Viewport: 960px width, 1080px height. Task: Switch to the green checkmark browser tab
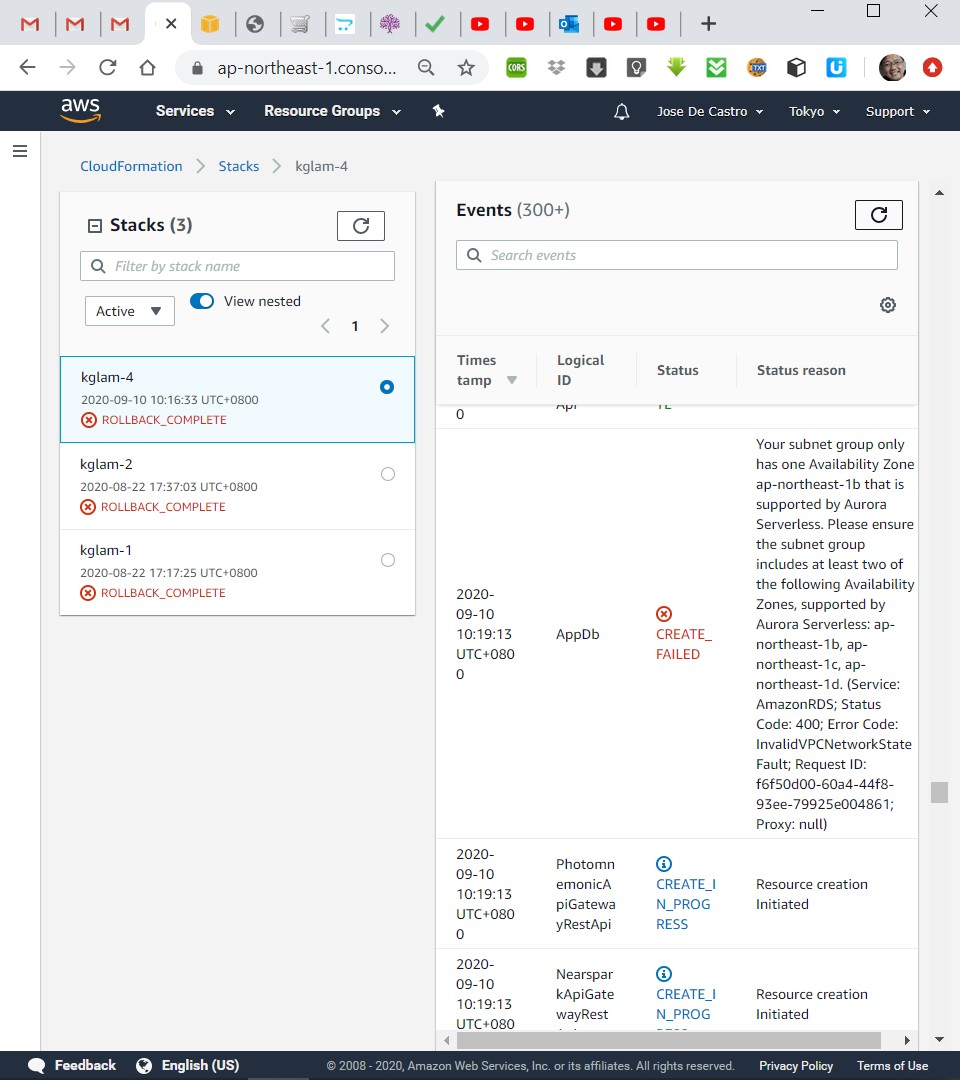(x=435, y=25)
